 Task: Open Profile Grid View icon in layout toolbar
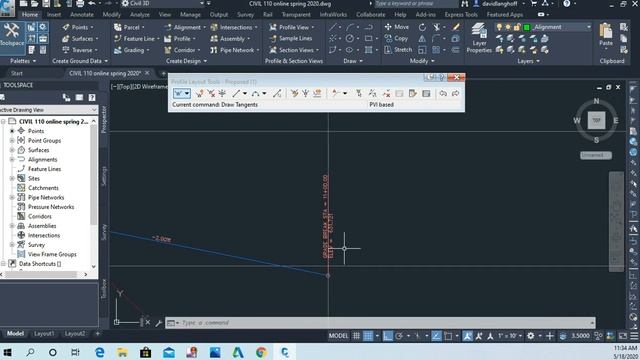(426, 93)
